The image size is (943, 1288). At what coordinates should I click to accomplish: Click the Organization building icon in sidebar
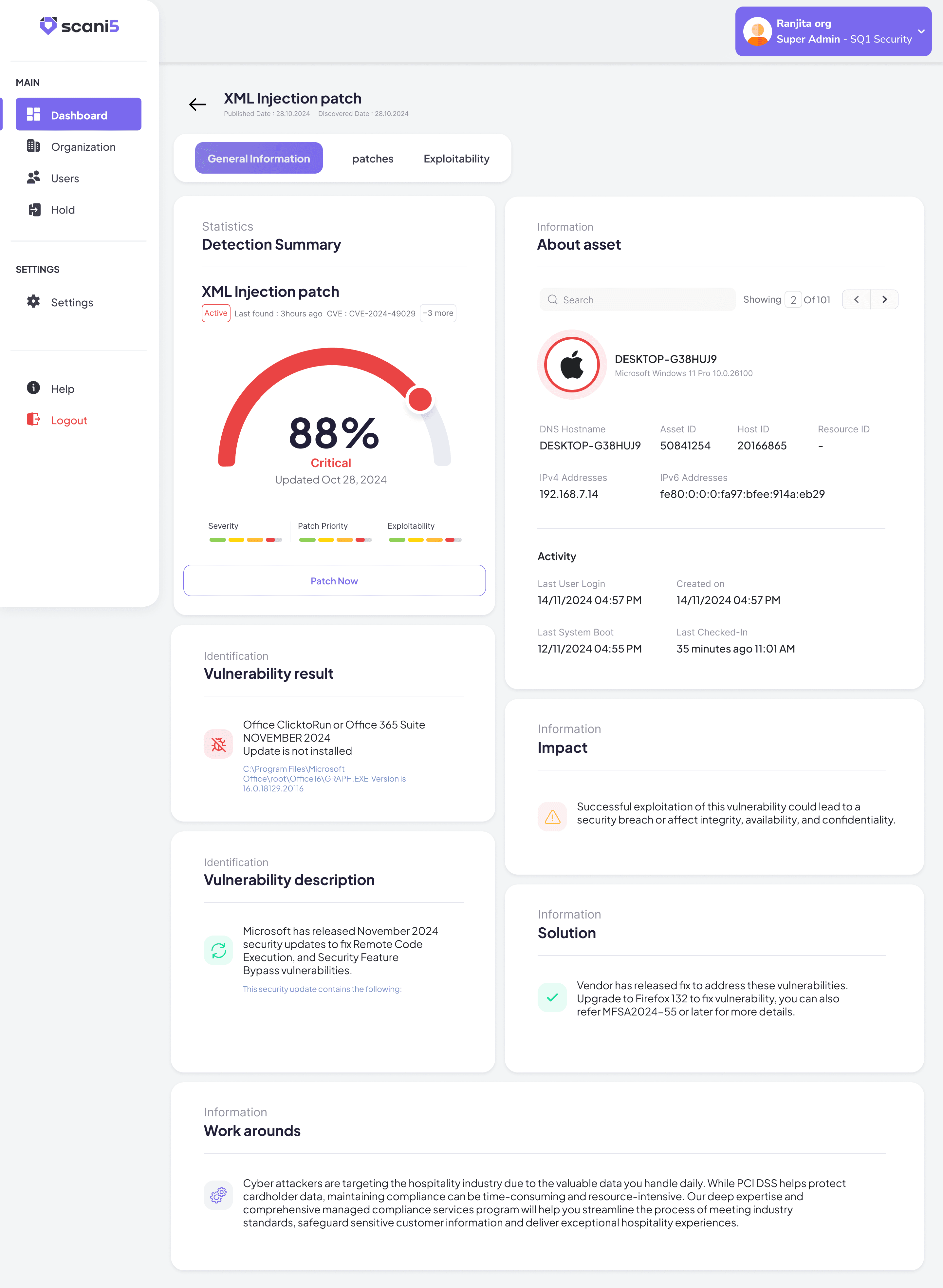pyautogui.click(x=34, y=146)
